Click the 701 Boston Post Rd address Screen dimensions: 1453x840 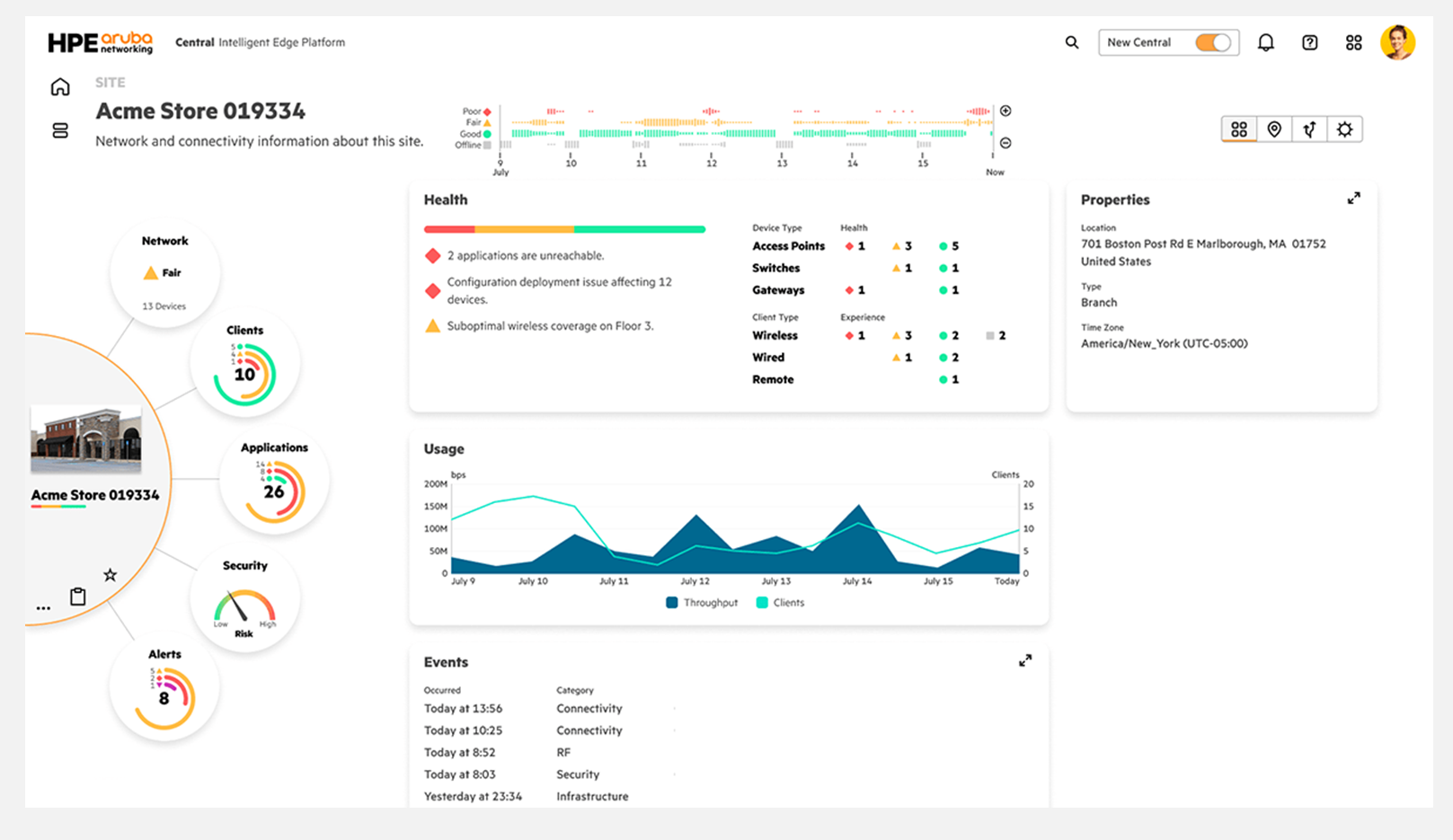point(1203,252)
